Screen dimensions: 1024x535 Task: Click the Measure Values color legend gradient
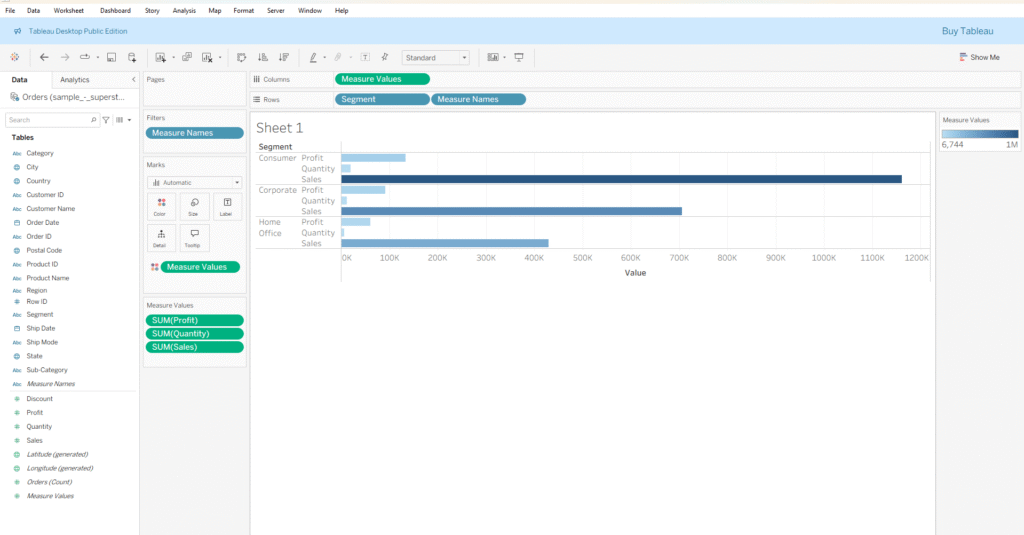(979, 133)
